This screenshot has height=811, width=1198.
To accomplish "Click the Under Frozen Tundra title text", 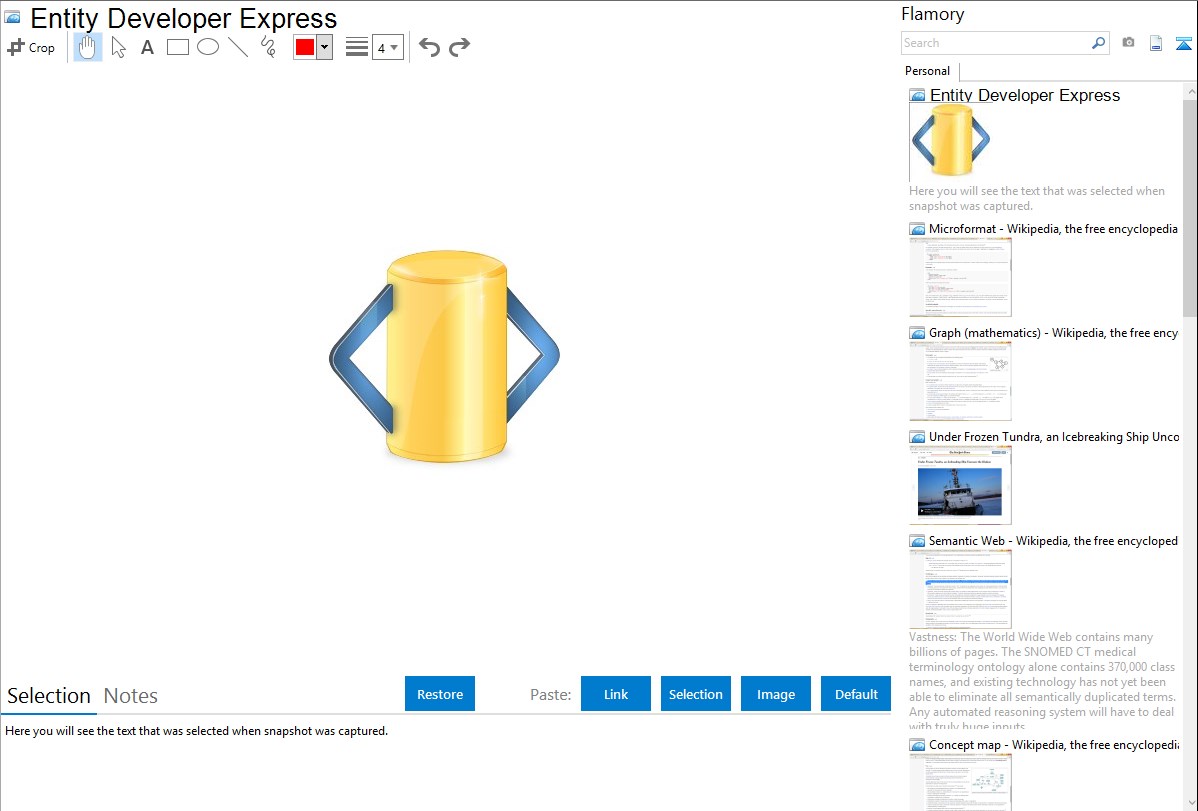I will pyautogui.click(x=1054, y=436).
